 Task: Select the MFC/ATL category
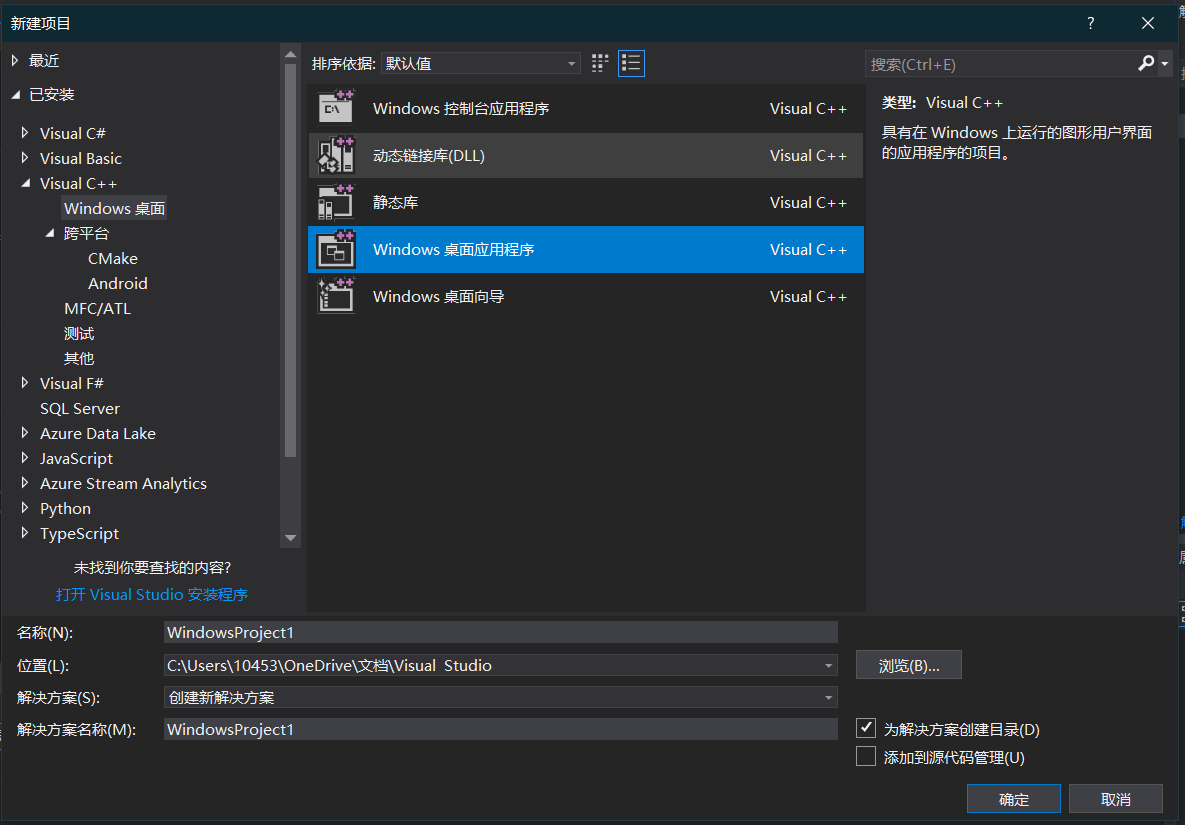click(x=97, y=308)
